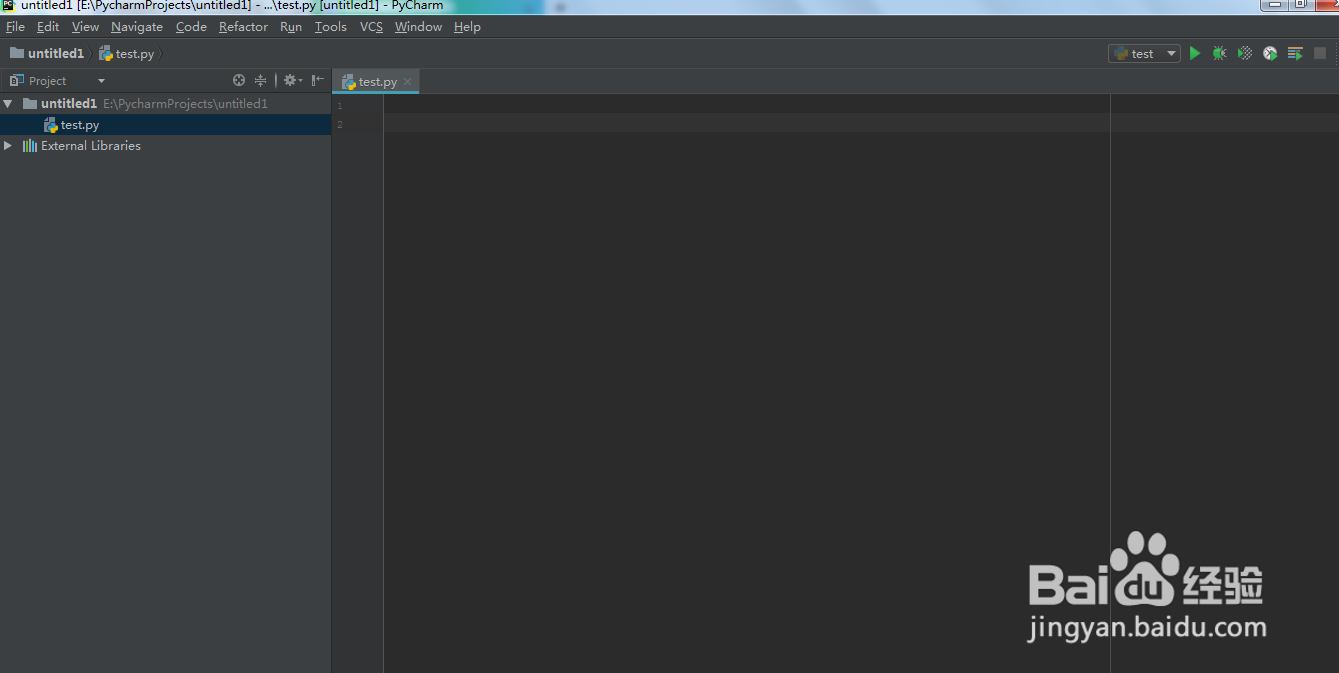The width and height of the screenshot is (1339, 673).
Task: Click Python file icon beside test.py in tree
Action: (x=51, y=125)
